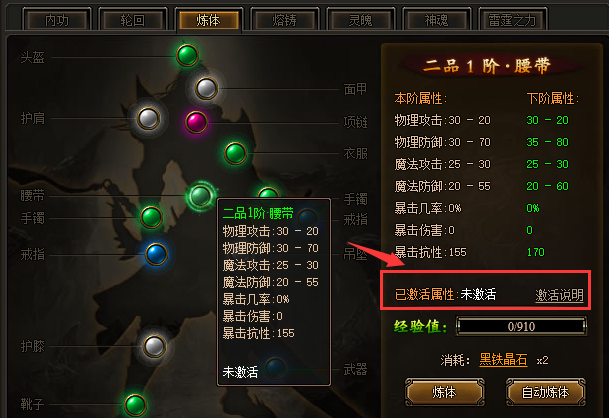The width and height of the screenshot is (609, 418).
Task: Click the 炼体 button
Action: coord(444,392)
